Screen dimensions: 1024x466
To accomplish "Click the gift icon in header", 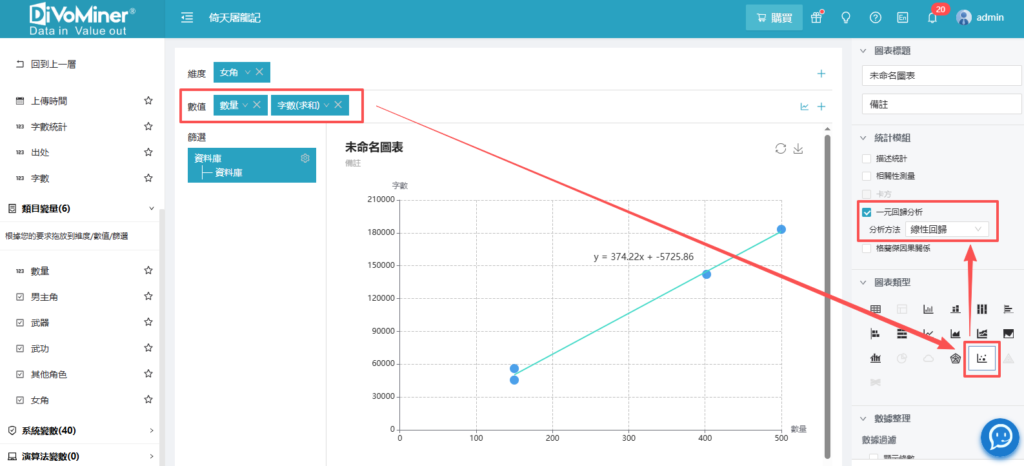I will click(817, 17).
